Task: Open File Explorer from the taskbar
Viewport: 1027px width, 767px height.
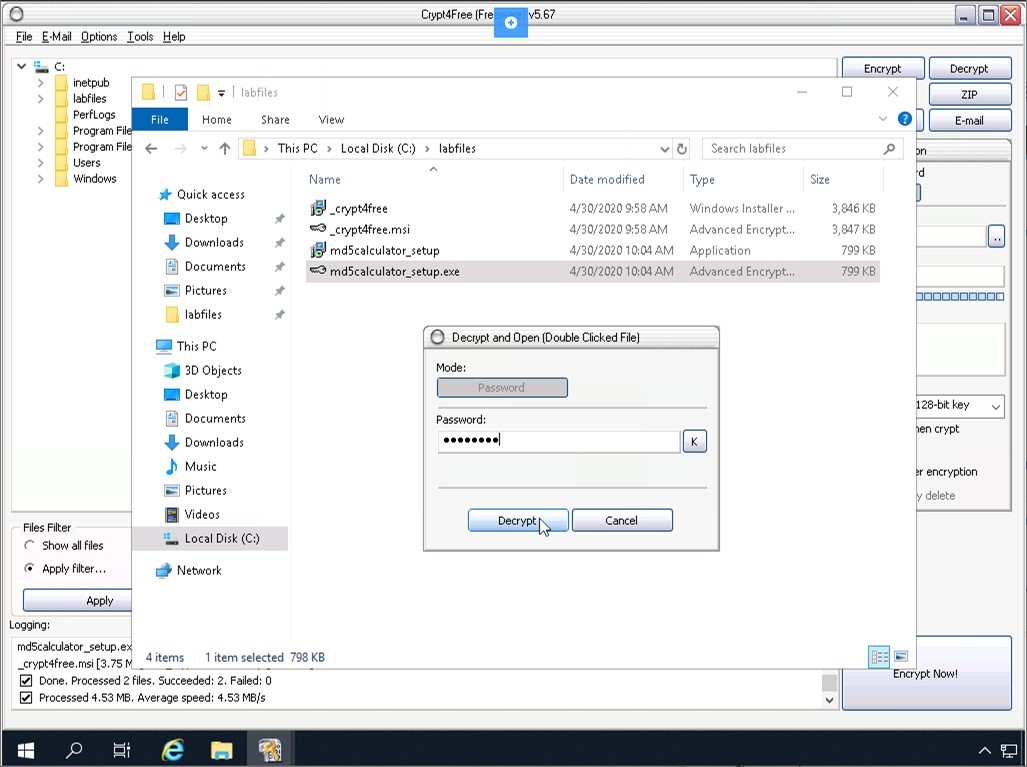Action: (x=221, y=749)
